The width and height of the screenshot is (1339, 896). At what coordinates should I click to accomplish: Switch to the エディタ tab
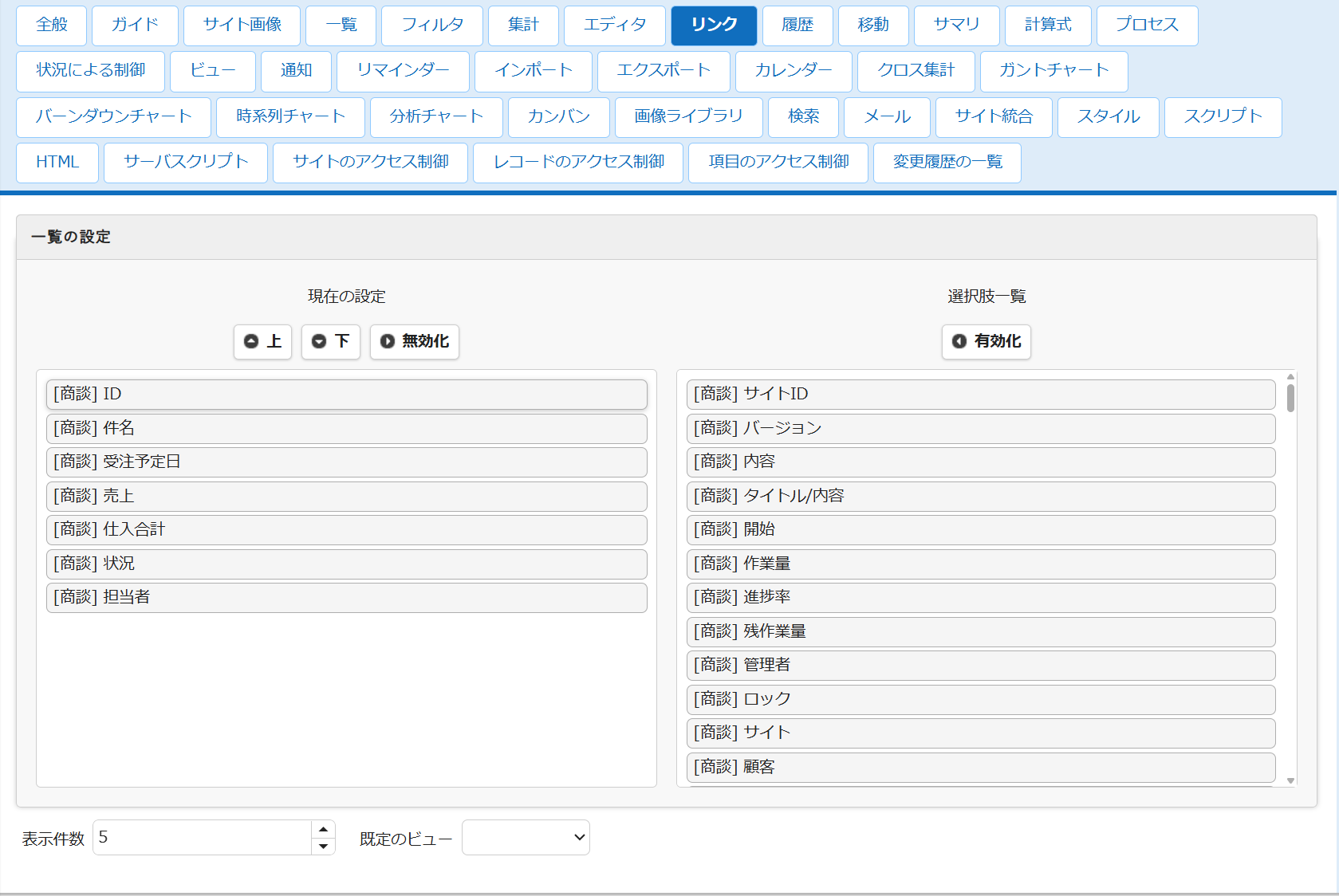pos(615,26)
